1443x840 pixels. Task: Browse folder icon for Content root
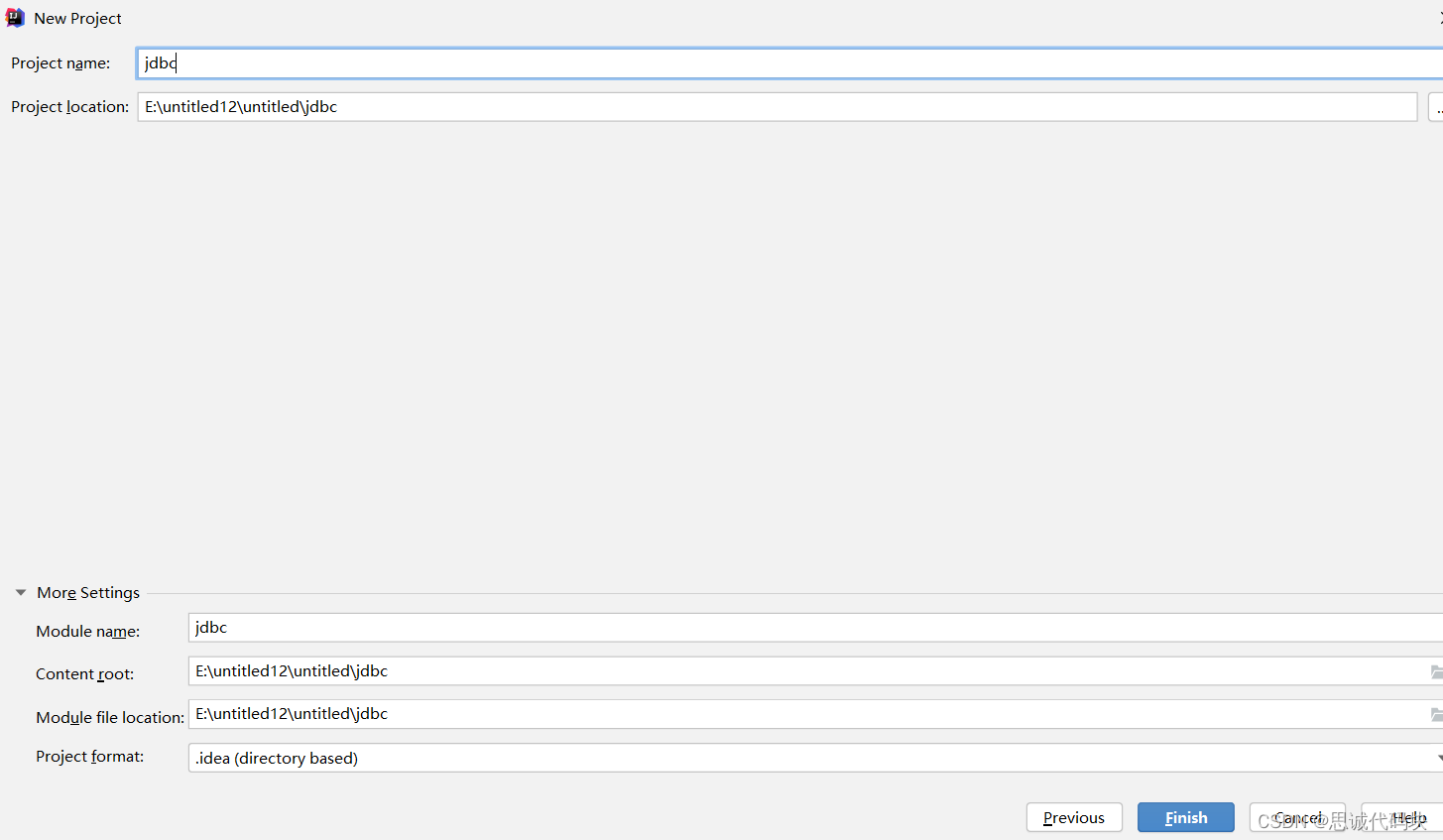click(1436, 671)
